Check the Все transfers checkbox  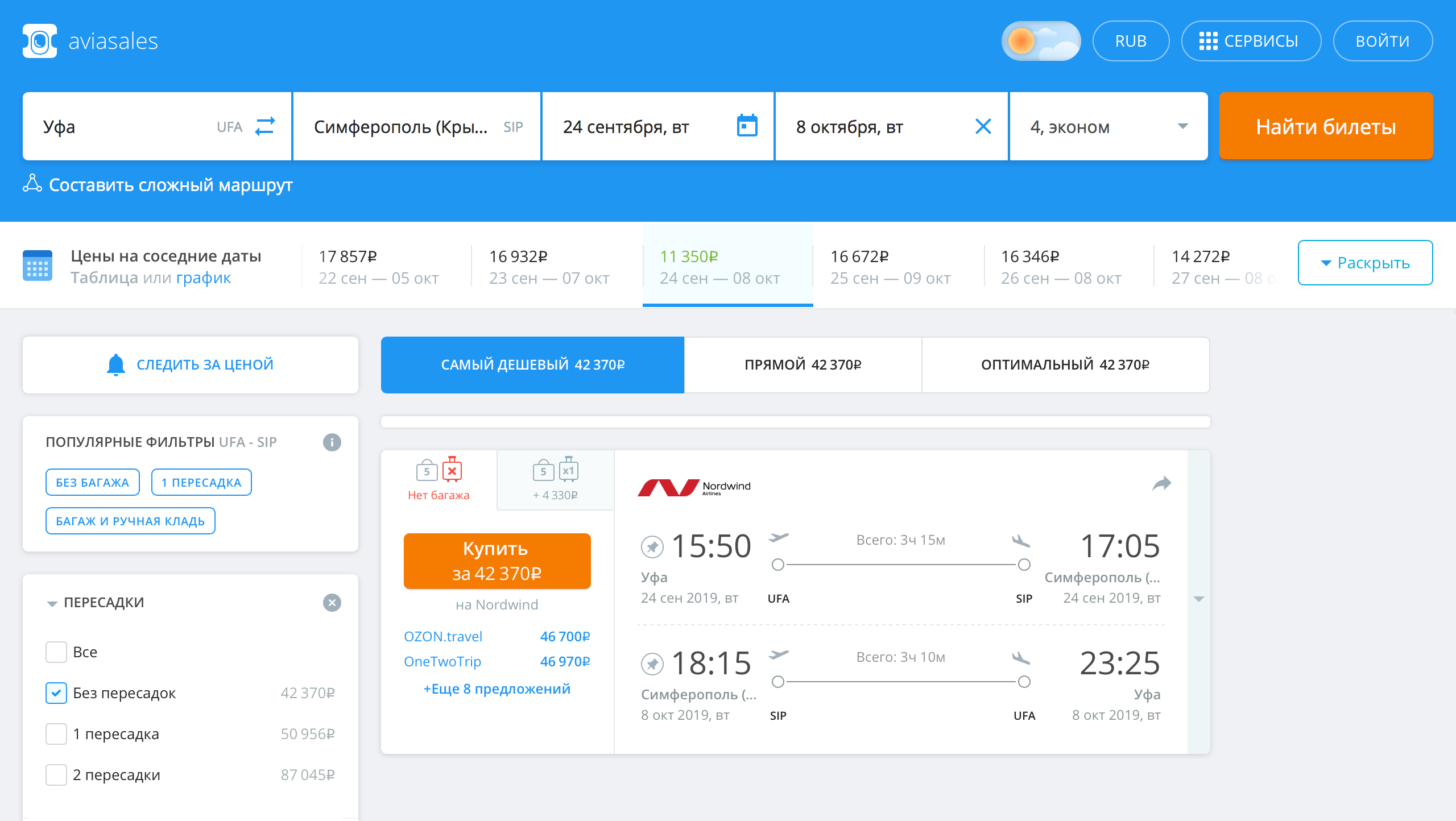pyautogui.click(x=56, y=652)
